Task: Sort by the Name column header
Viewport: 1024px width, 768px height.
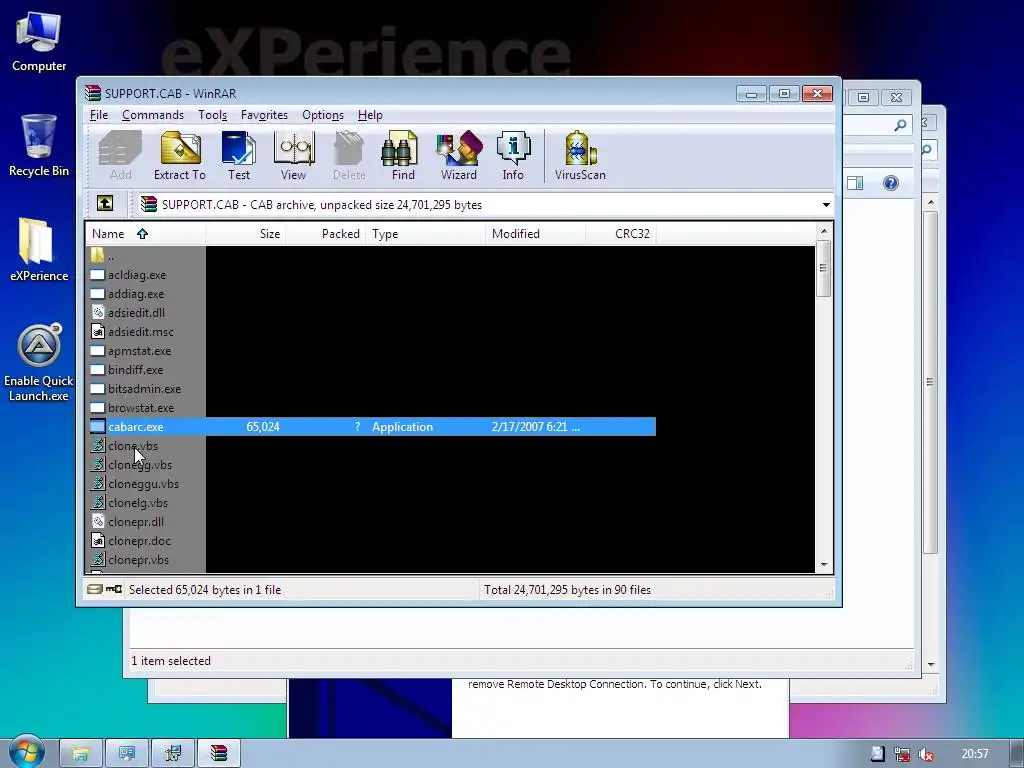Action: 146,234
